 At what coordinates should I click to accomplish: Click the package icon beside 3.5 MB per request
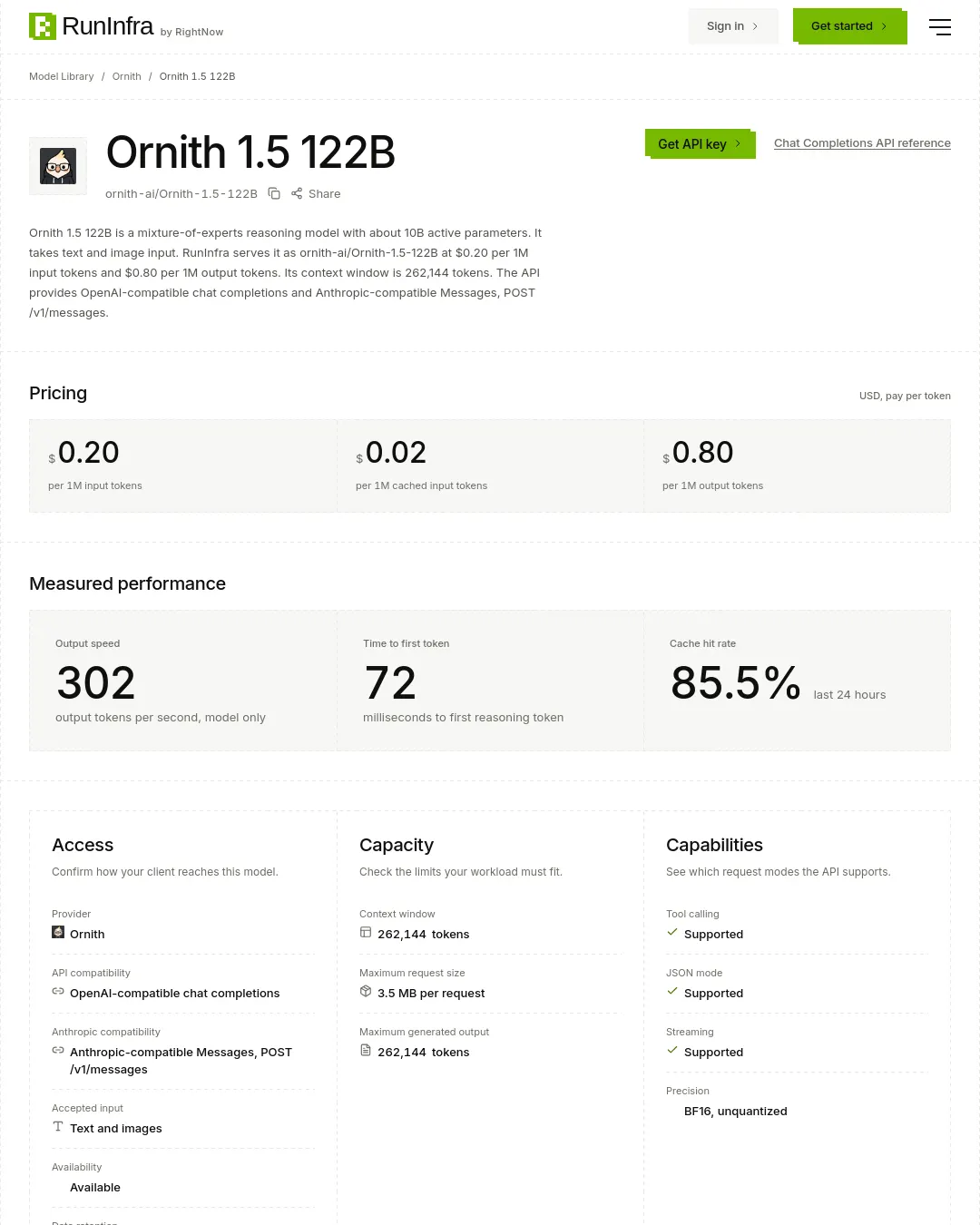[x=366, y=992]
